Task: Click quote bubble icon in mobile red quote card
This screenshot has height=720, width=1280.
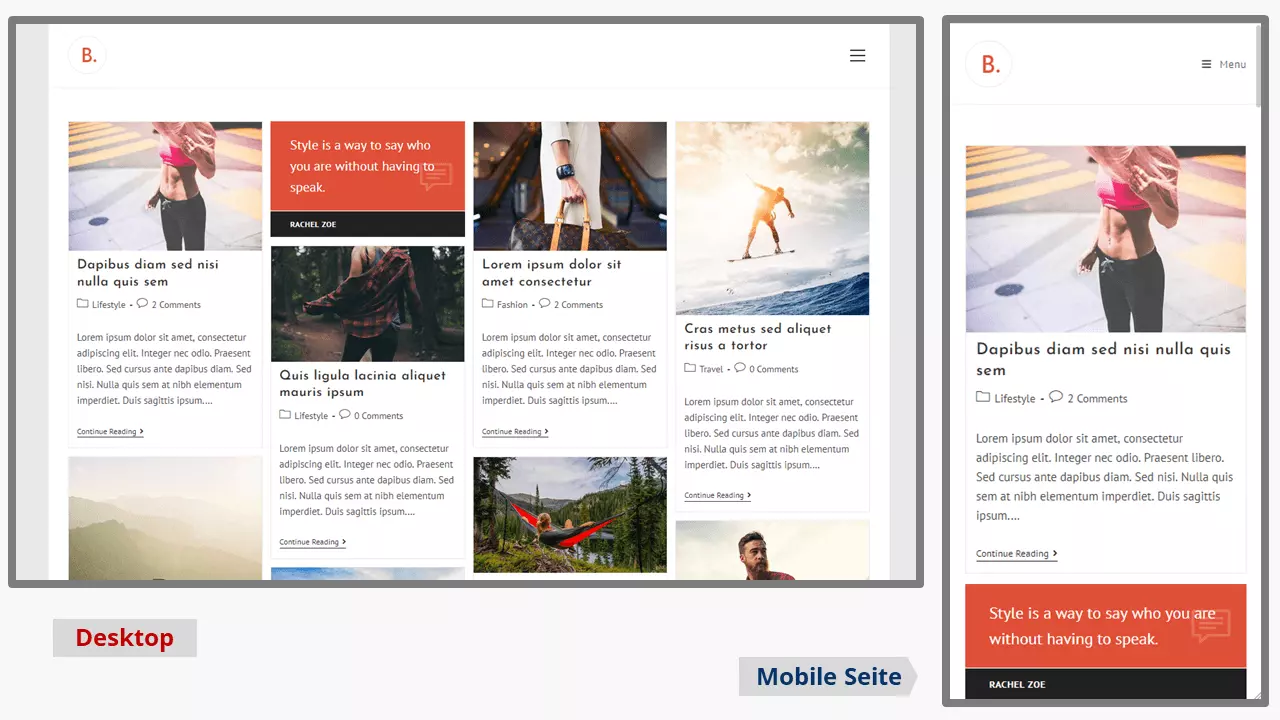Action: 1211,627
